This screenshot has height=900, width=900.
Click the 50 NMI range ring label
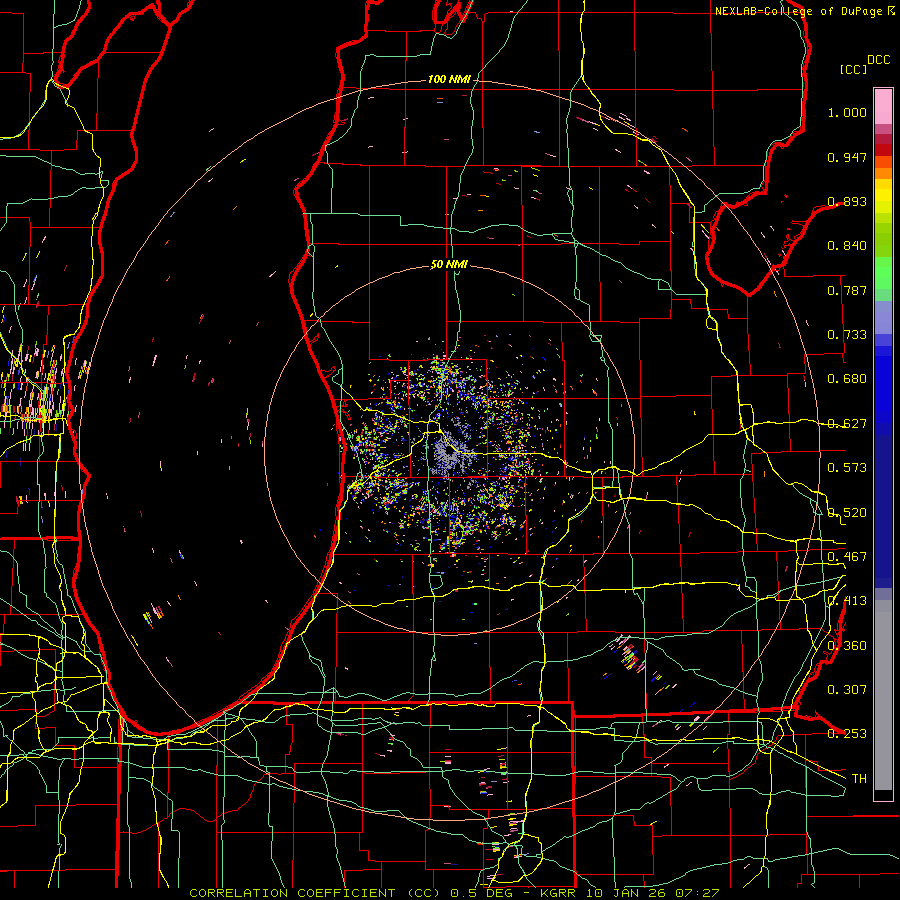[449, 265]
